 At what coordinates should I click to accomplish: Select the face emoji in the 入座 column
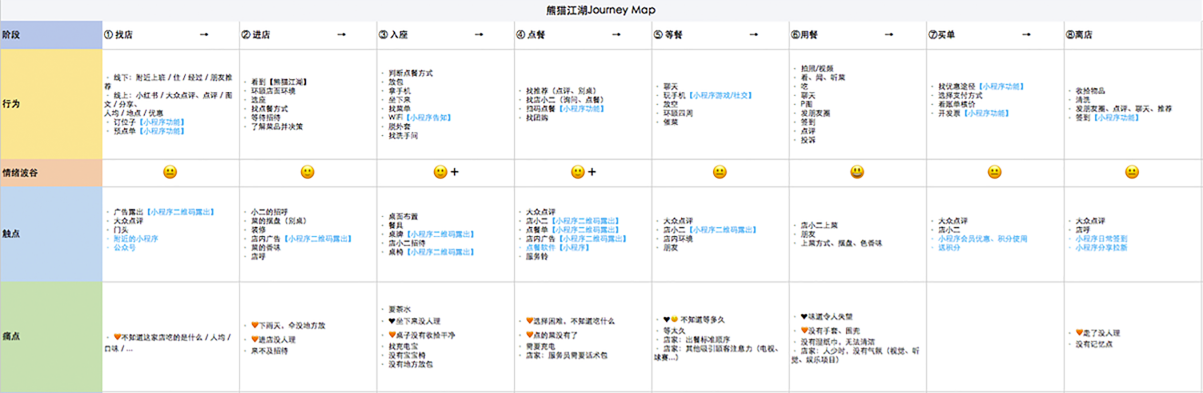[x=440, y=172]
